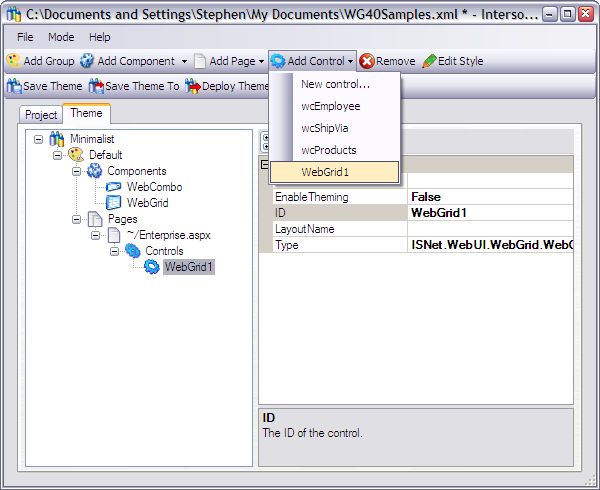Select the WebCombo component icon in tree
The height and width of the screenshot is (490, 600).
click(114, 187)
